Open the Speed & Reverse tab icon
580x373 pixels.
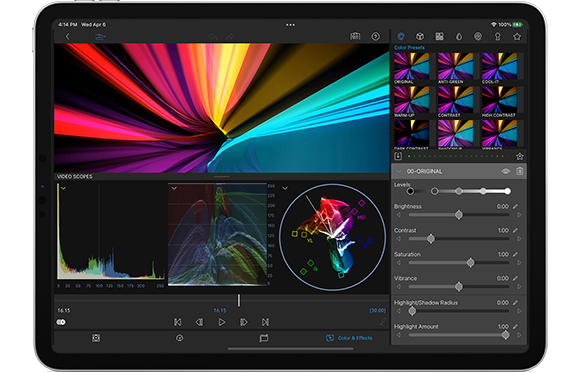click(179, 338)
